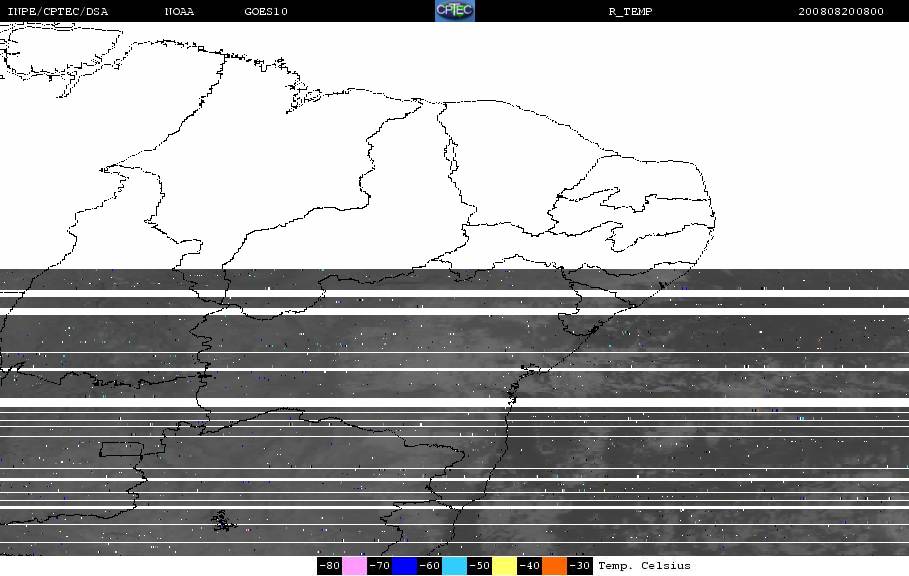
Task: Click the INPE/CPTEC/DSA header text
Action: [57, 11]
